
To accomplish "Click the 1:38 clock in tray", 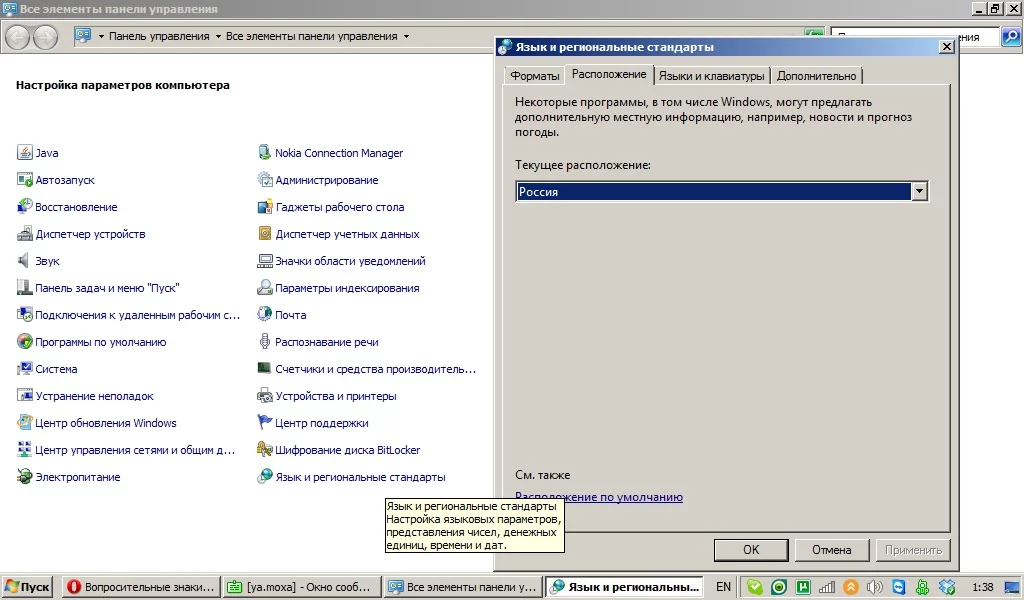I will tap(982, 587).
